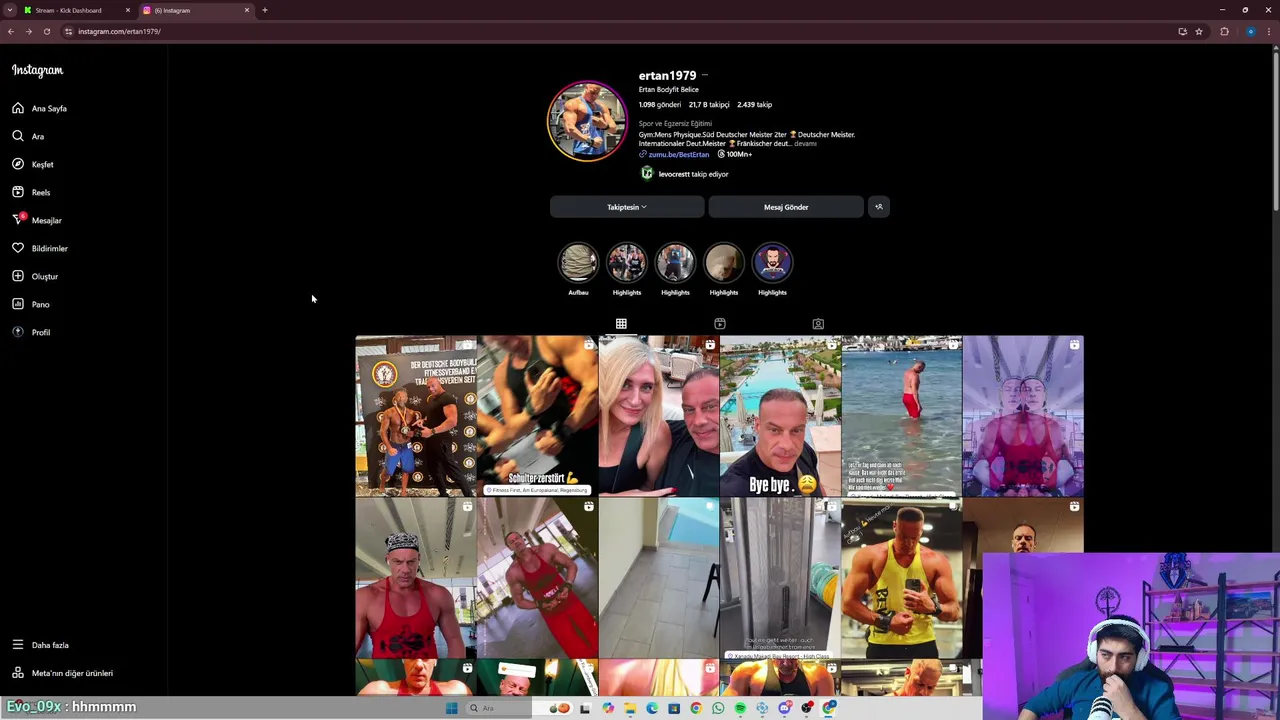
Task: Open the Chrome profile avatar
Action: (1250, 31)
